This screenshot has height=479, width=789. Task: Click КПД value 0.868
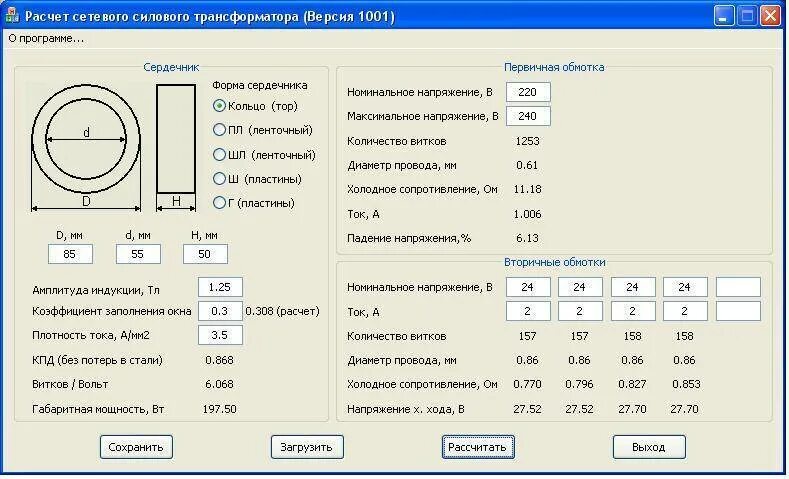coord(219,360)
